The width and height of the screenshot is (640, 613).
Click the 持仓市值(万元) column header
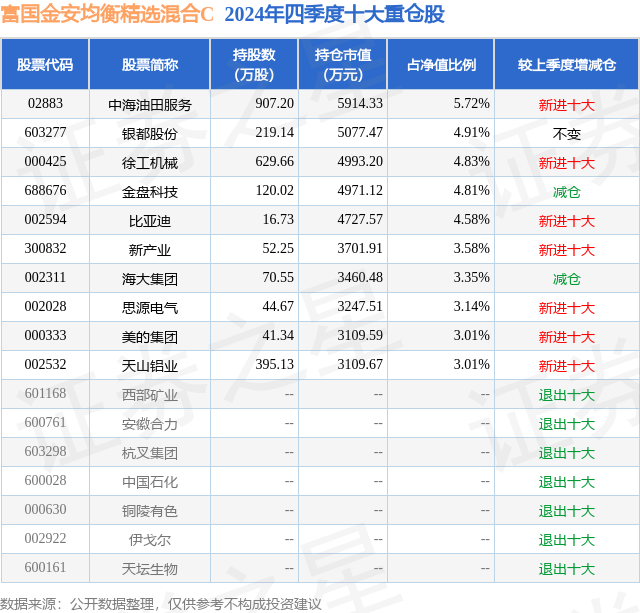[343, 64]
